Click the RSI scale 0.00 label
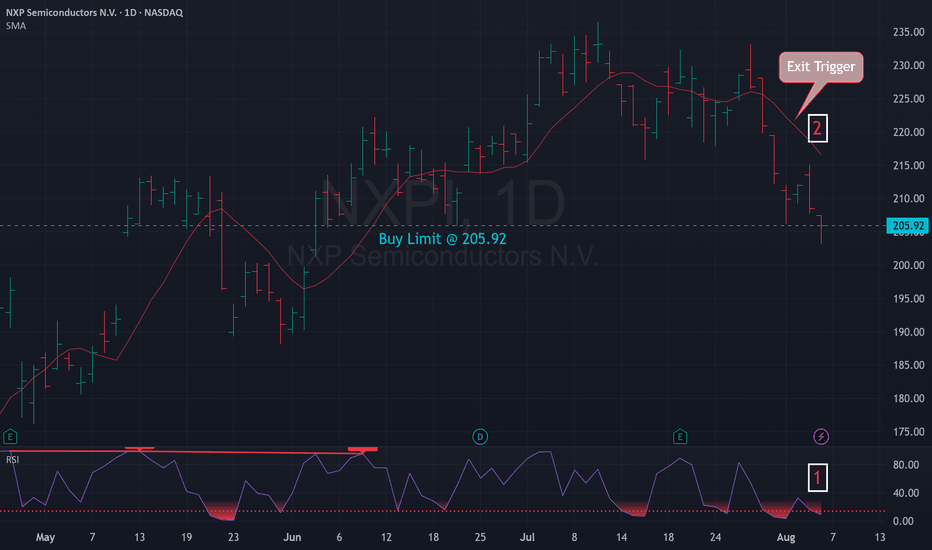Screen dimensions: 932x550 (x=903, y=521)
